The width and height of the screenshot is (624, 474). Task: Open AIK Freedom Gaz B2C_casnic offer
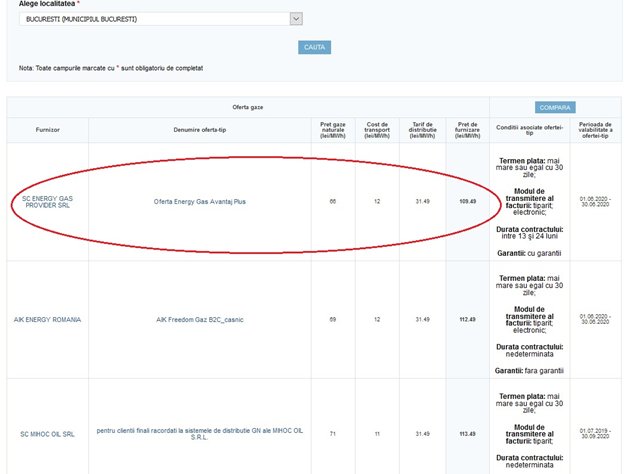point(200,319)
